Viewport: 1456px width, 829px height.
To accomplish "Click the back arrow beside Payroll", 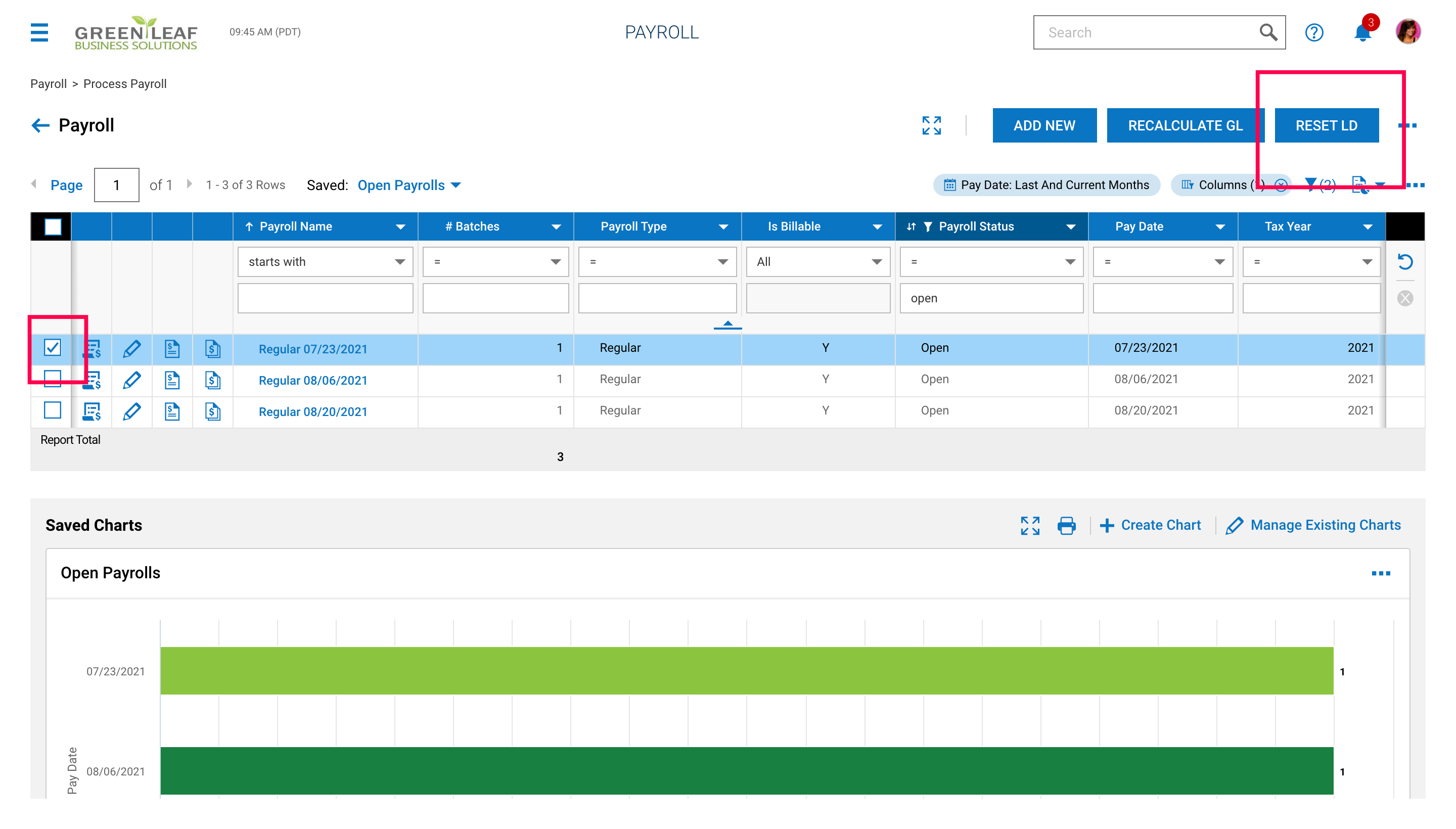I will click(40, 125).
